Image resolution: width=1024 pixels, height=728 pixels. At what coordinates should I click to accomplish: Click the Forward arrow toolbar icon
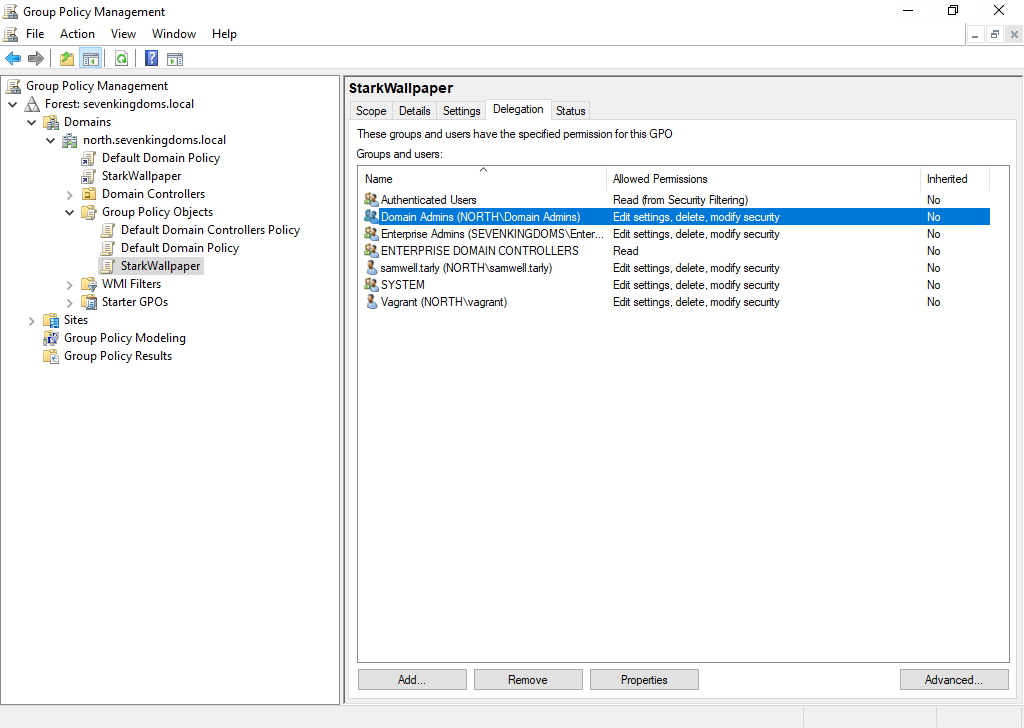(36, 58)
